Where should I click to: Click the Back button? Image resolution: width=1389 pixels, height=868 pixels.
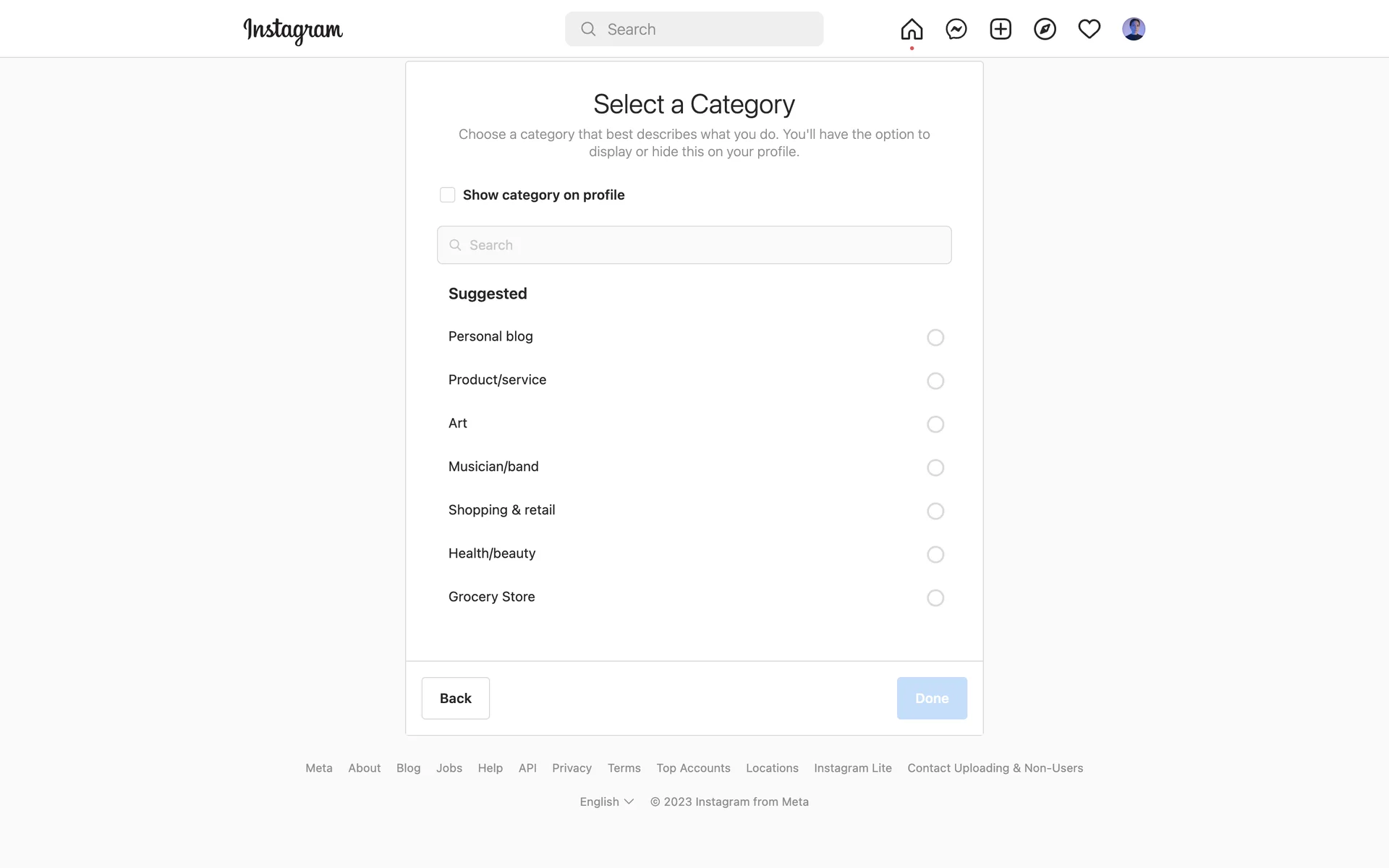tap(455, 698)
